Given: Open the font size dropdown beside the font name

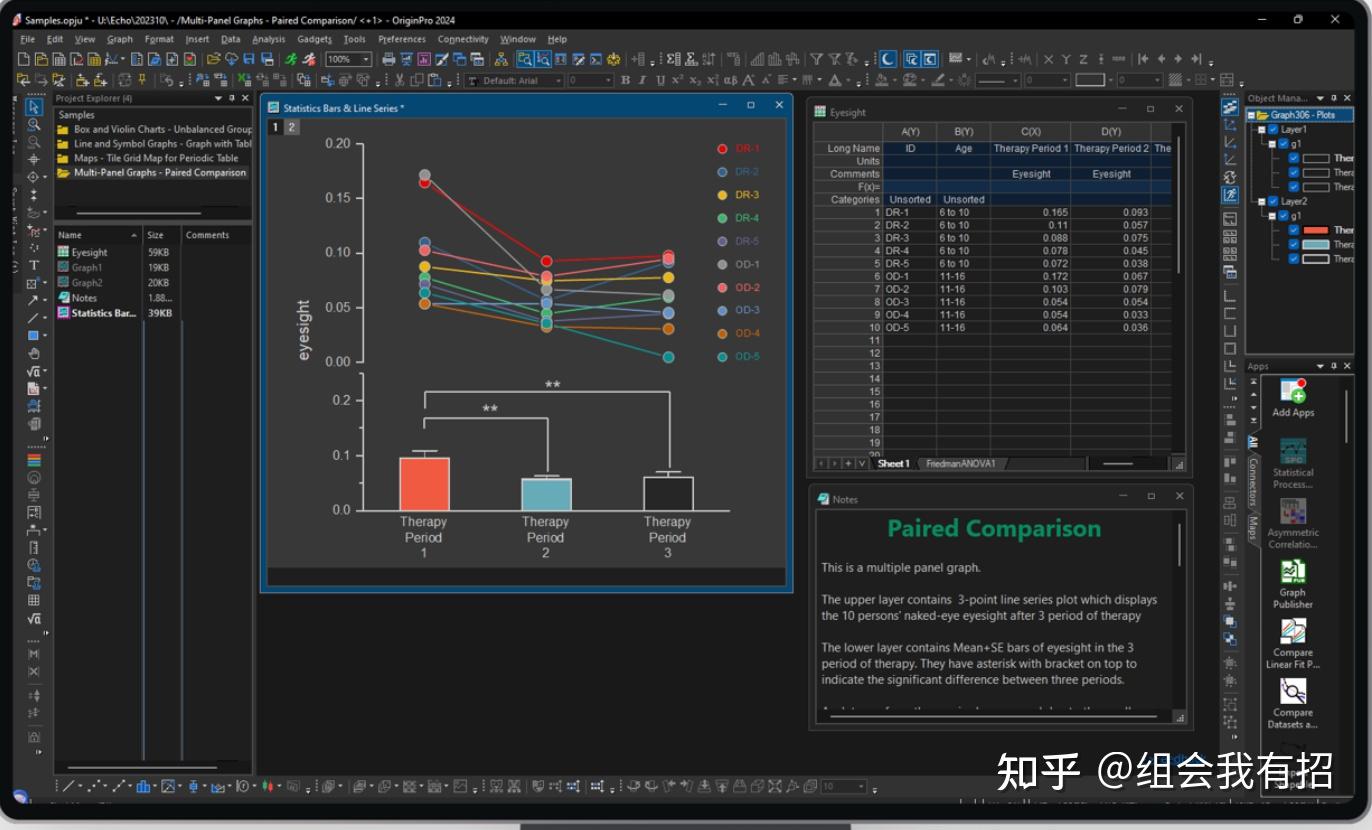Looking at the screenshot, I should coord(606,80).
